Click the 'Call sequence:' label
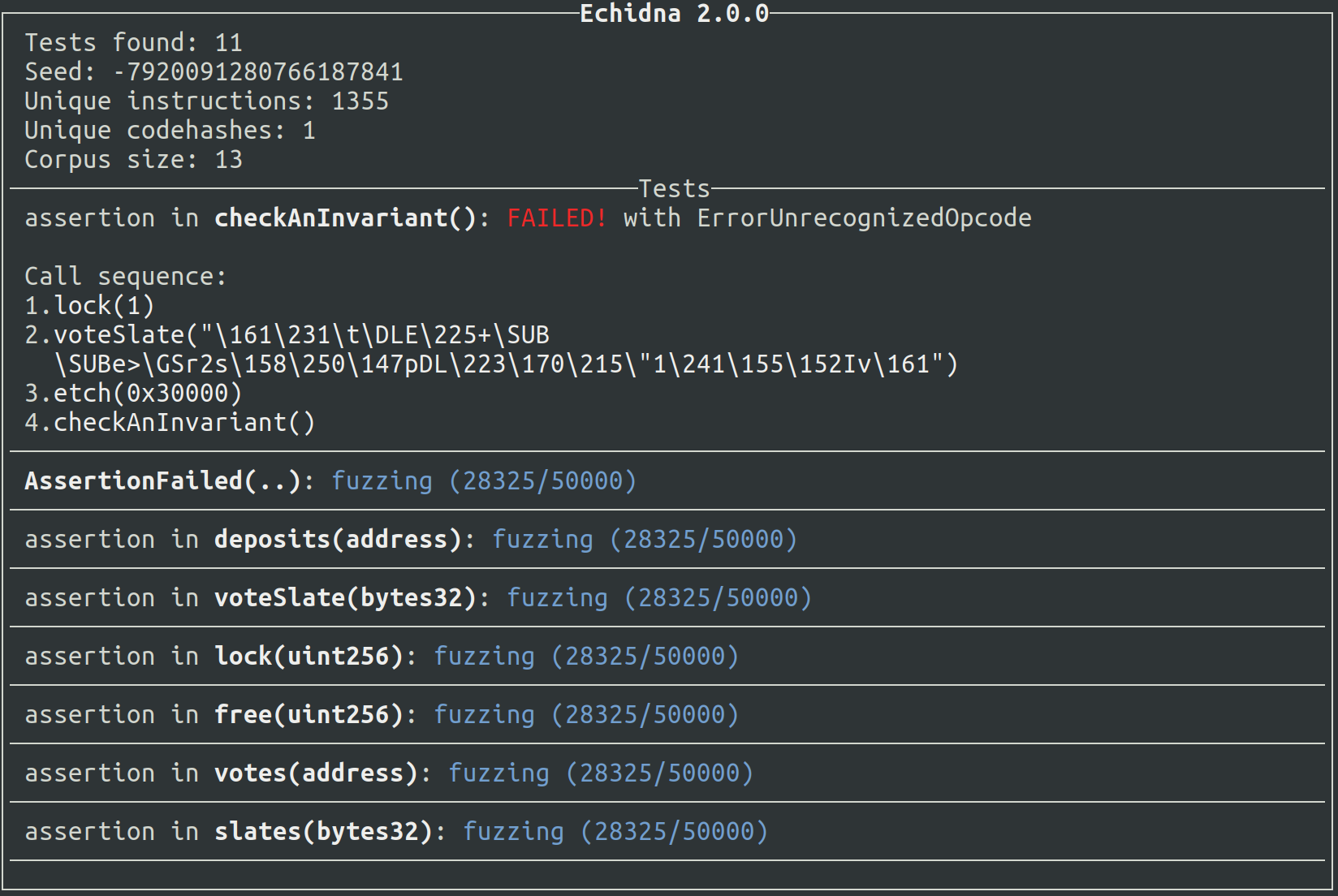Screen dimensions: 1338x896 coord(126,277)
